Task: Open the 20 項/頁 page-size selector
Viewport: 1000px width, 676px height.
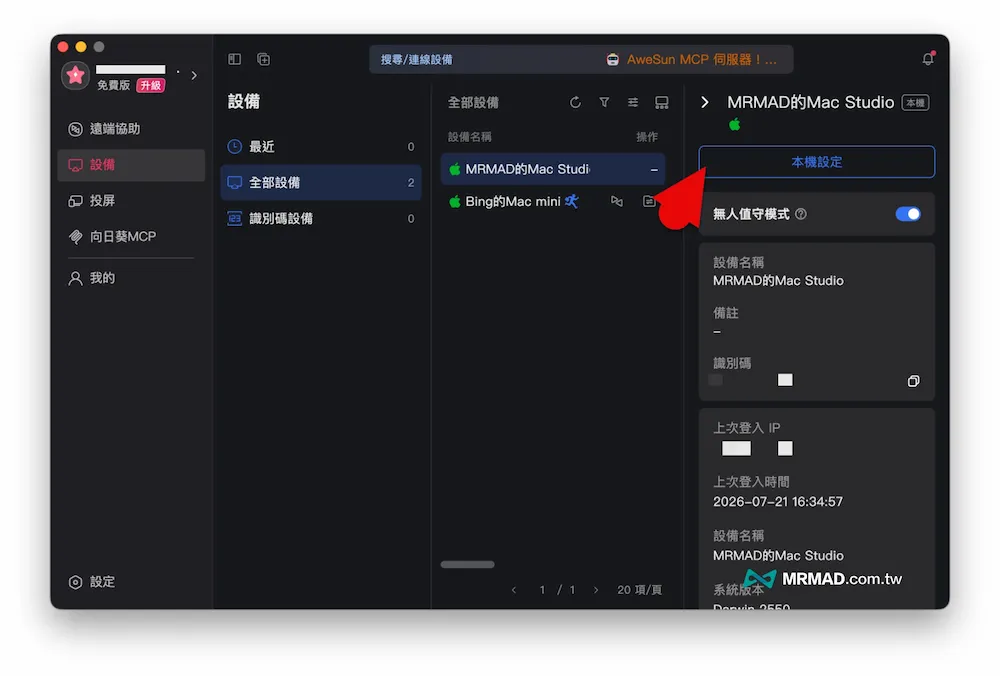Action: (640, 590)
